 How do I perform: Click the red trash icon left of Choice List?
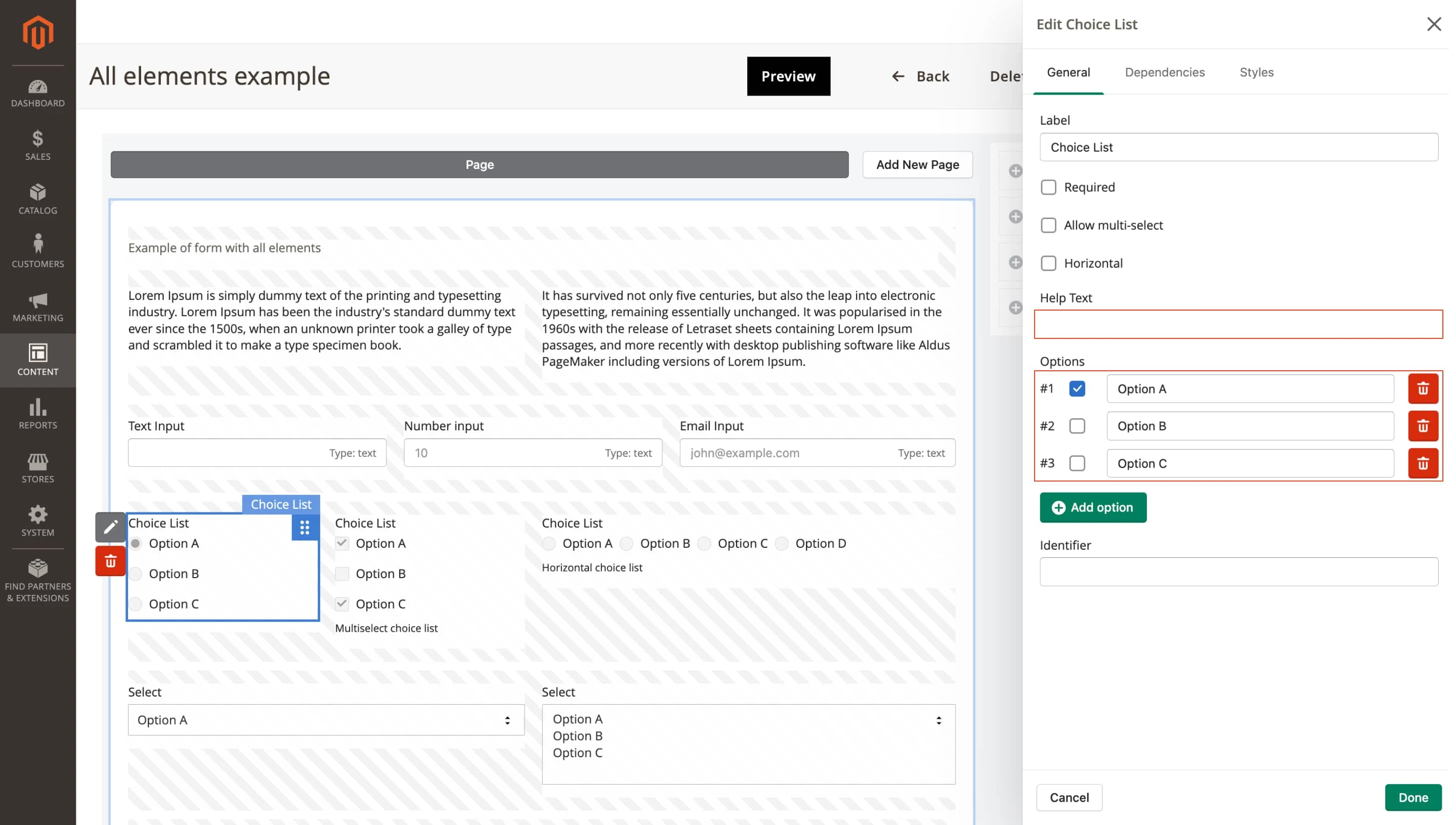[x=110, y=561]
